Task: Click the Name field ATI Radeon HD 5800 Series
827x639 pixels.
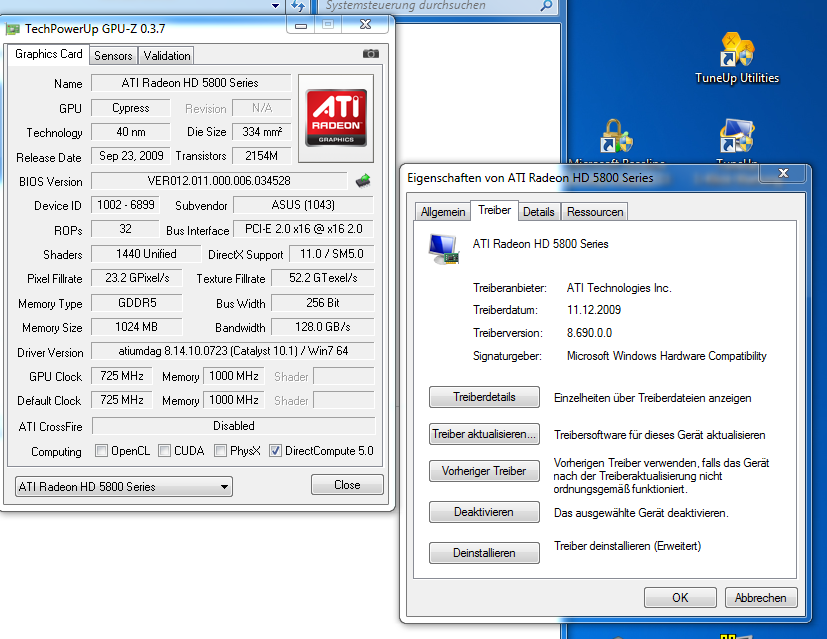Action: [191, 83]
